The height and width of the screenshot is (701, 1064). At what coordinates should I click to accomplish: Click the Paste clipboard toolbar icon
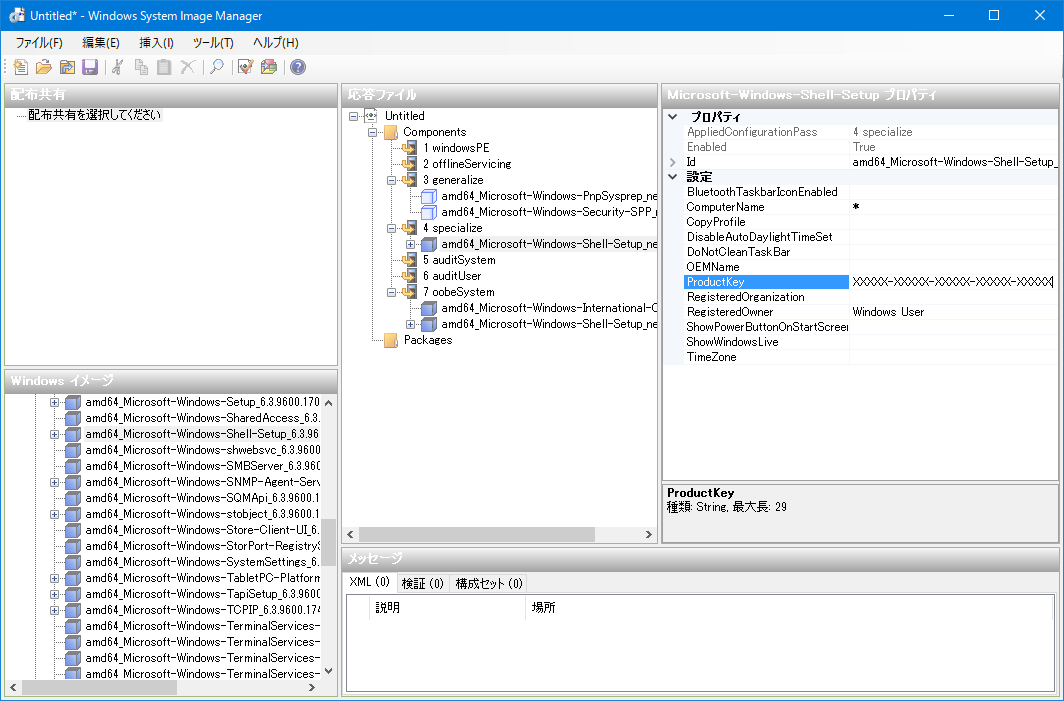click(x=164, y=67)
